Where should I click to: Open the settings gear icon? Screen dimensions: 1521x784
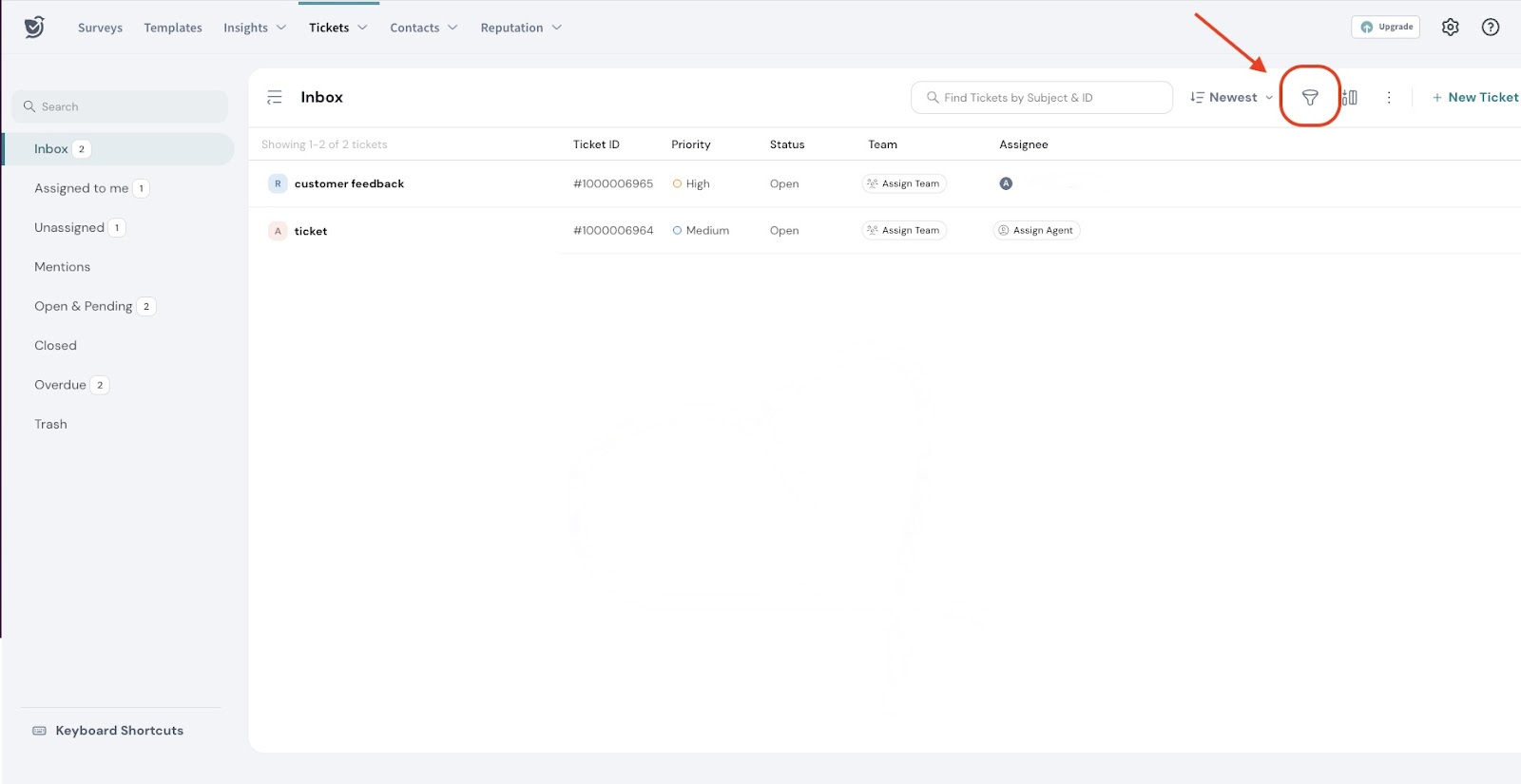tap(1450, 28)
